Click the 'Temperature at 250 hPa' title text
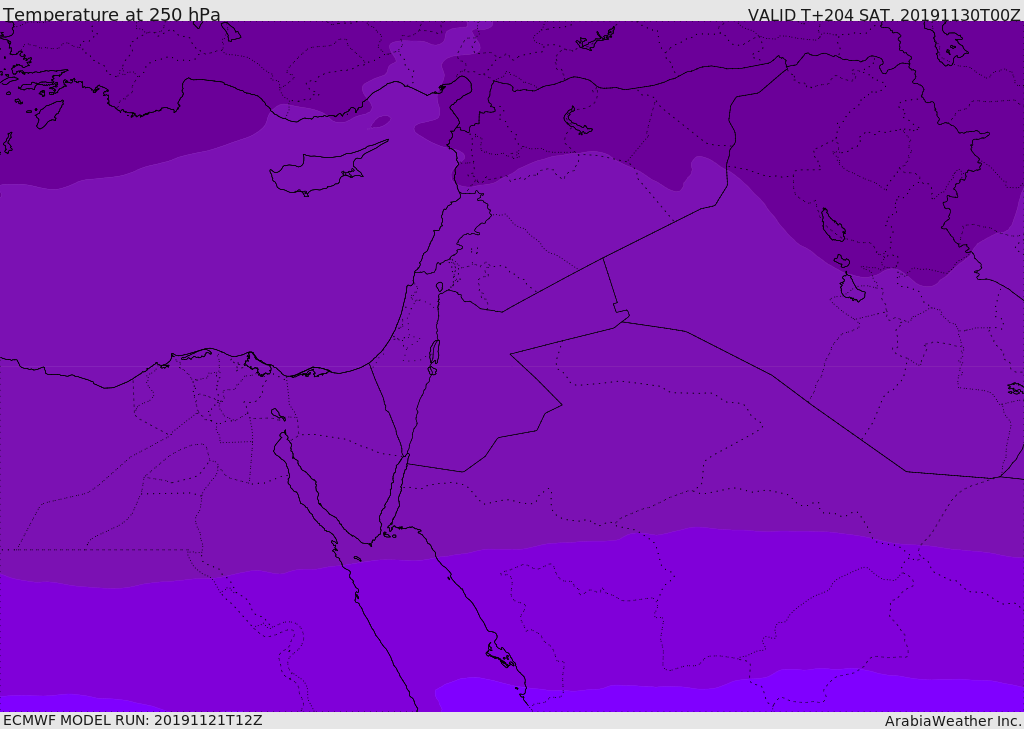The width and height of the screenshot is (1024, 729). [x=112, y=14]
